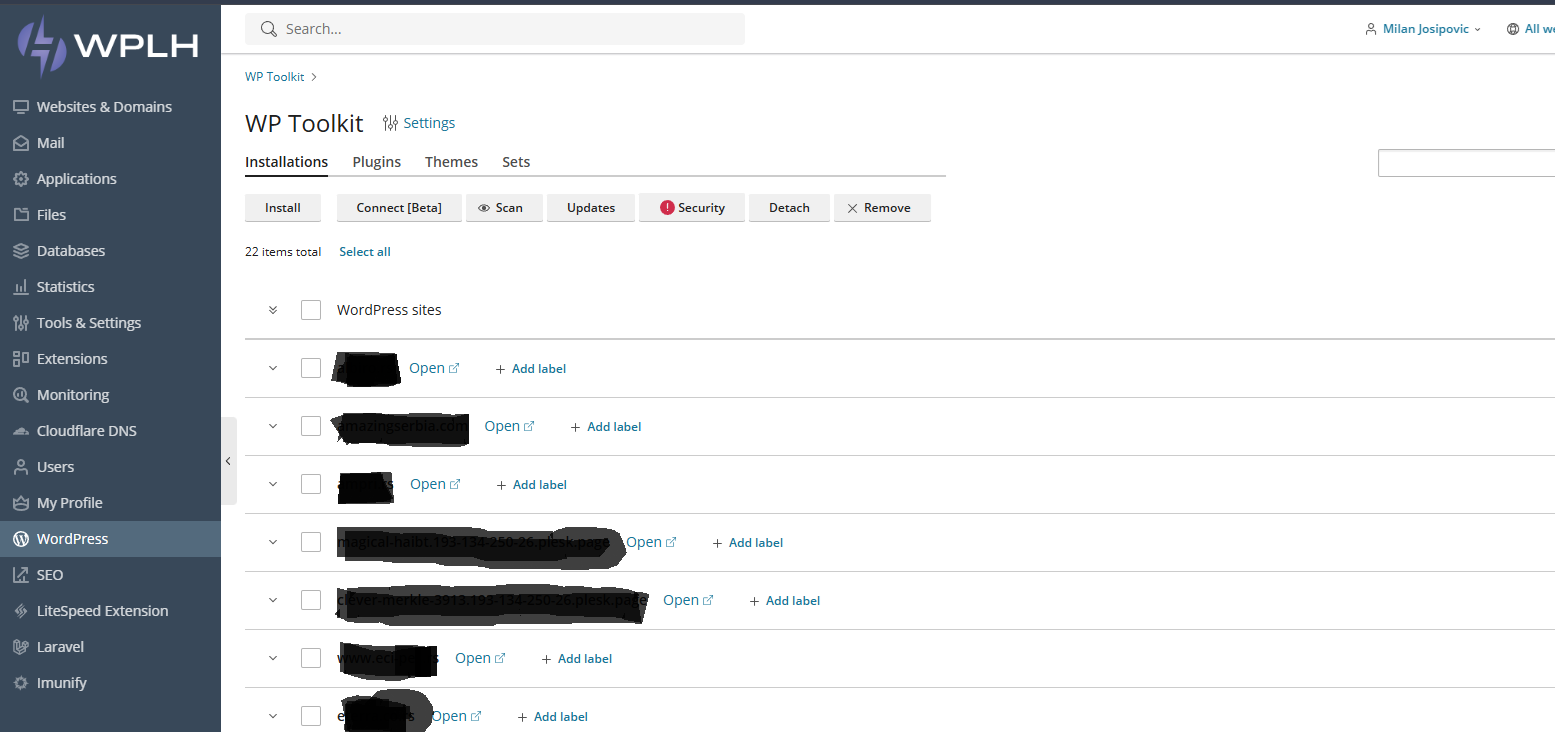The width and height of the screenshot is (1555, 732).
Task: Collapse the sidebar with the arrow handle
Action: pyautogui.click(x=229, y=461)
